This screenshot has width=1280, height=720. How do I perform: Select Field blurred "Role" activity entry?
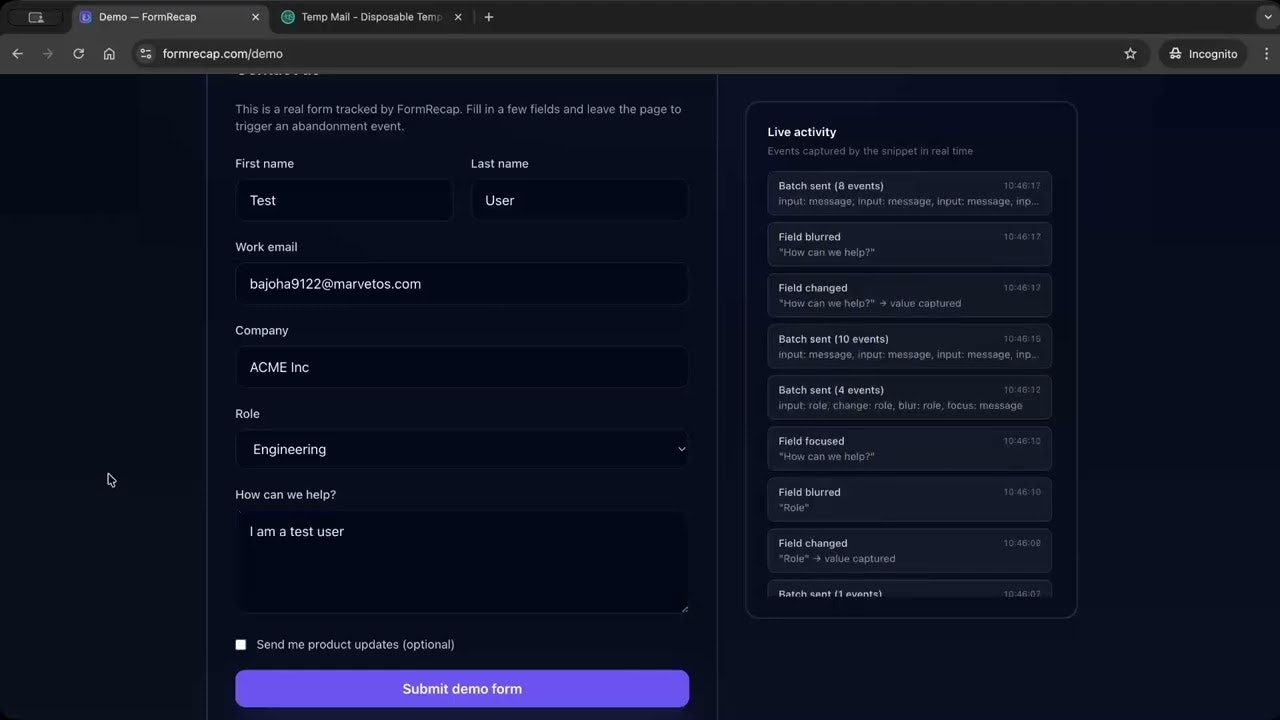(909, 499)
